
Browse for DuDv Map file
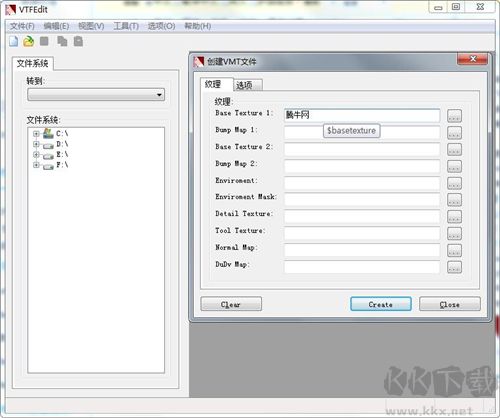(454, 267)
